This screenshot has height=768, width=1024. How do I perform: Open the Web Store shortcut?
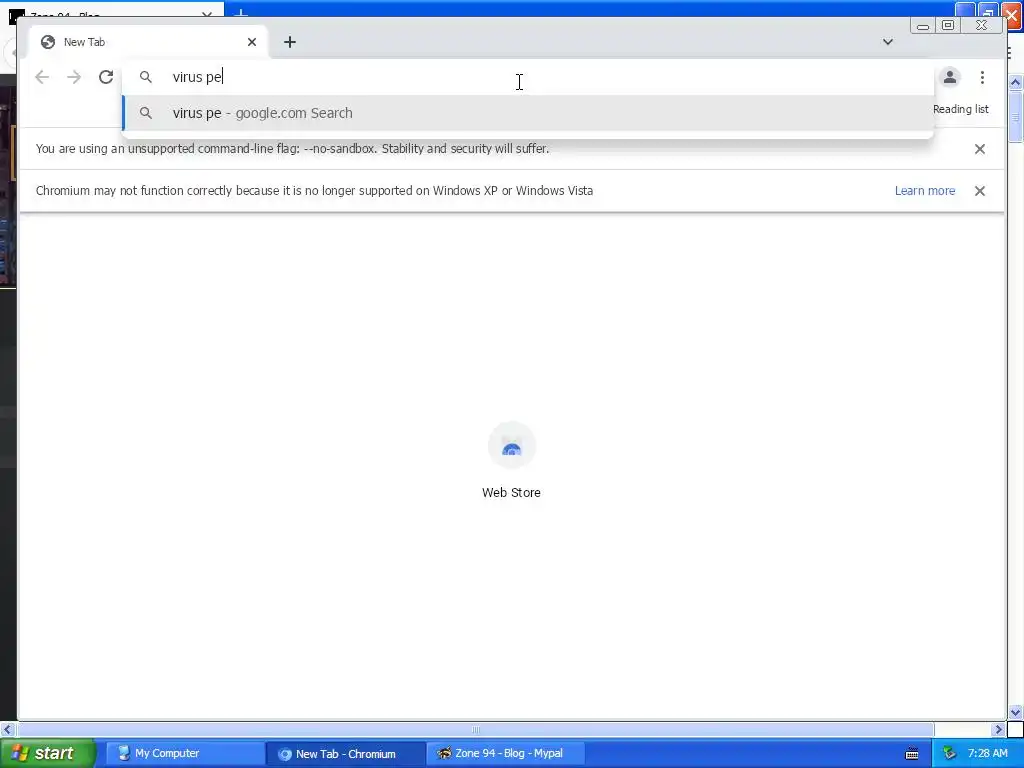point(511,460)
